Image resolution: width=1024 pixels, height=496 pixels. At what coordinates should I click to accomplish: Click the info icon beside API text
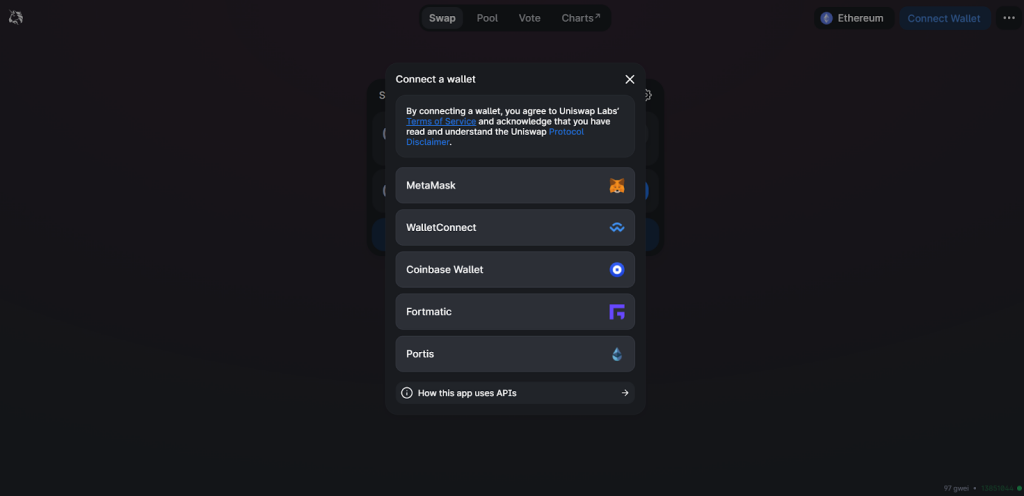click(x=407, y=393)
